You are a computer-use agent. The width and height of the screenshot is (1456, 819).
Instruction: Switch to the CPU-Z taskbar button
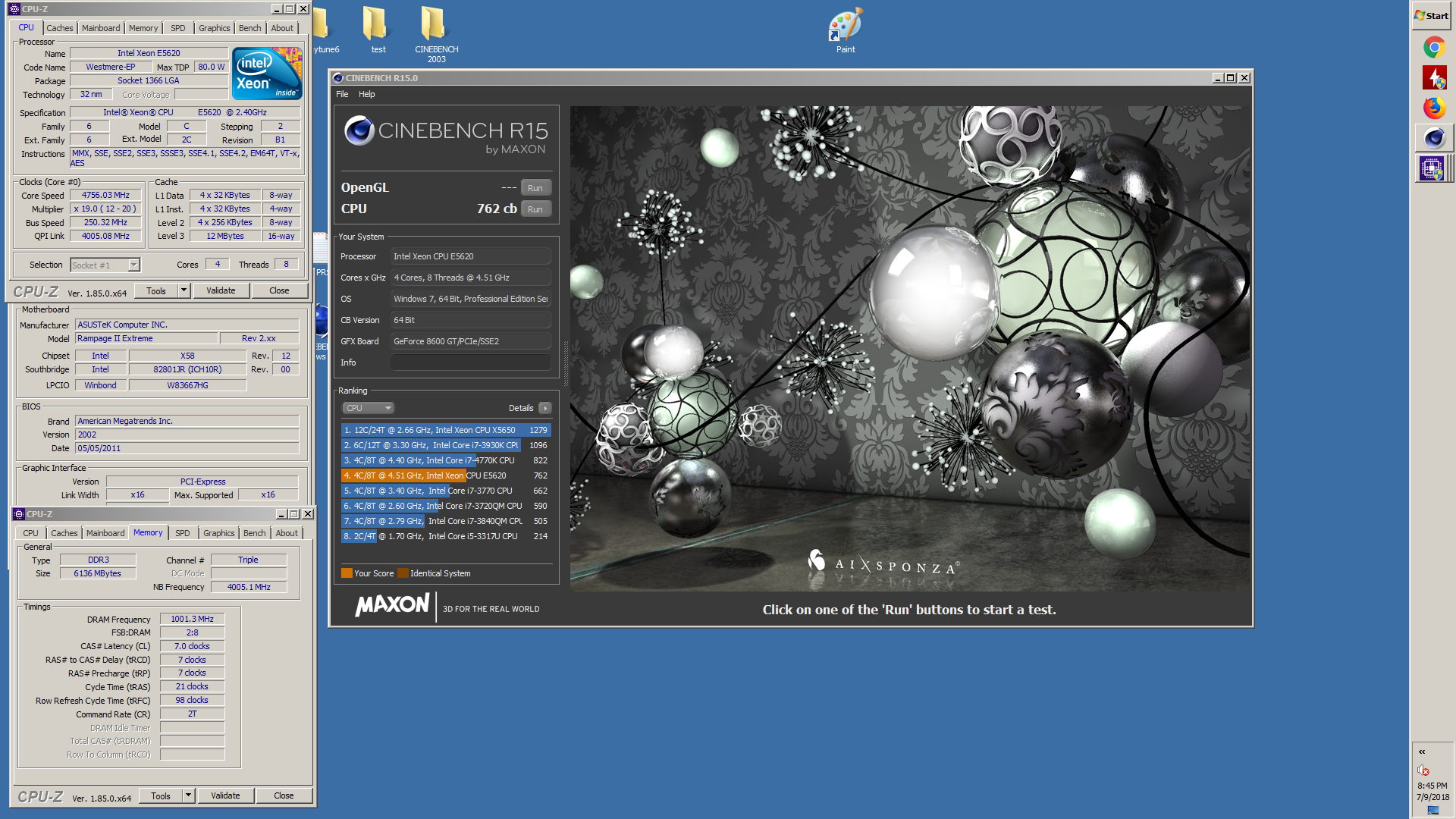[1433, 168]
